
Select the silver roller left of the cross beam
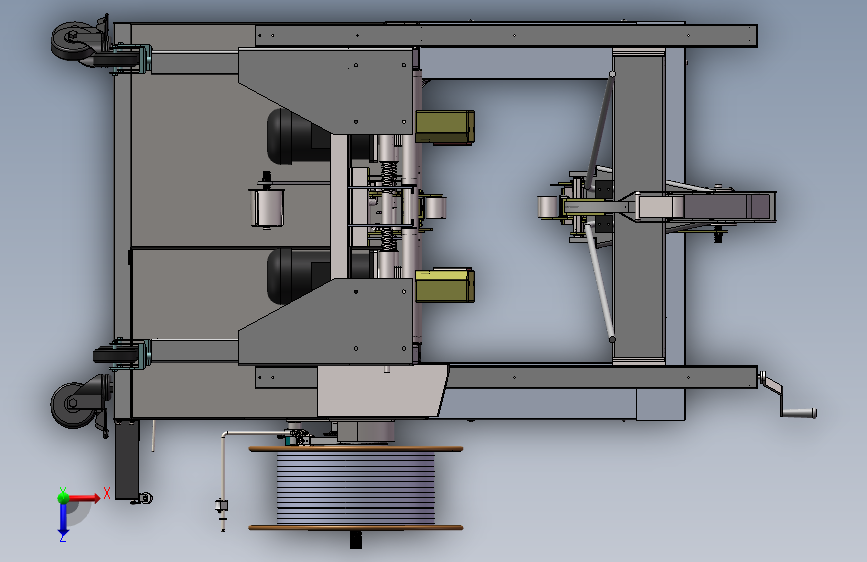click(x=548, y=207)
